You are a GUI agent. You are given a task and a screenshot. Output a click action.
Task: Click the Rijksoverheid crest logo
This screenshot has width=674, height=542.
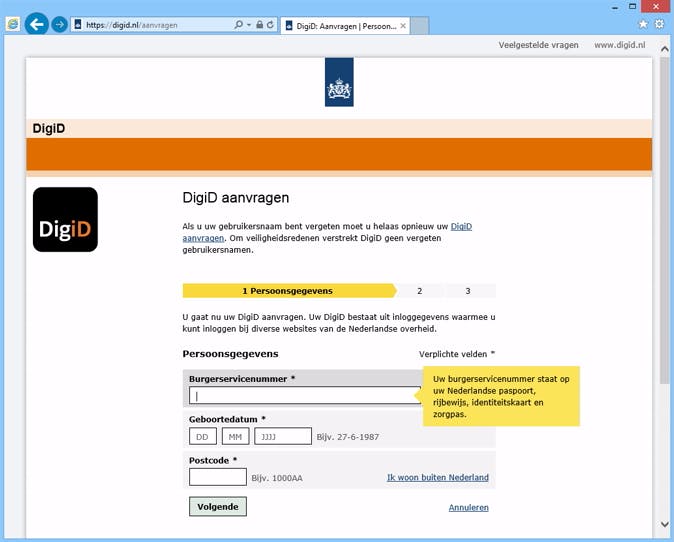(339, 82)
